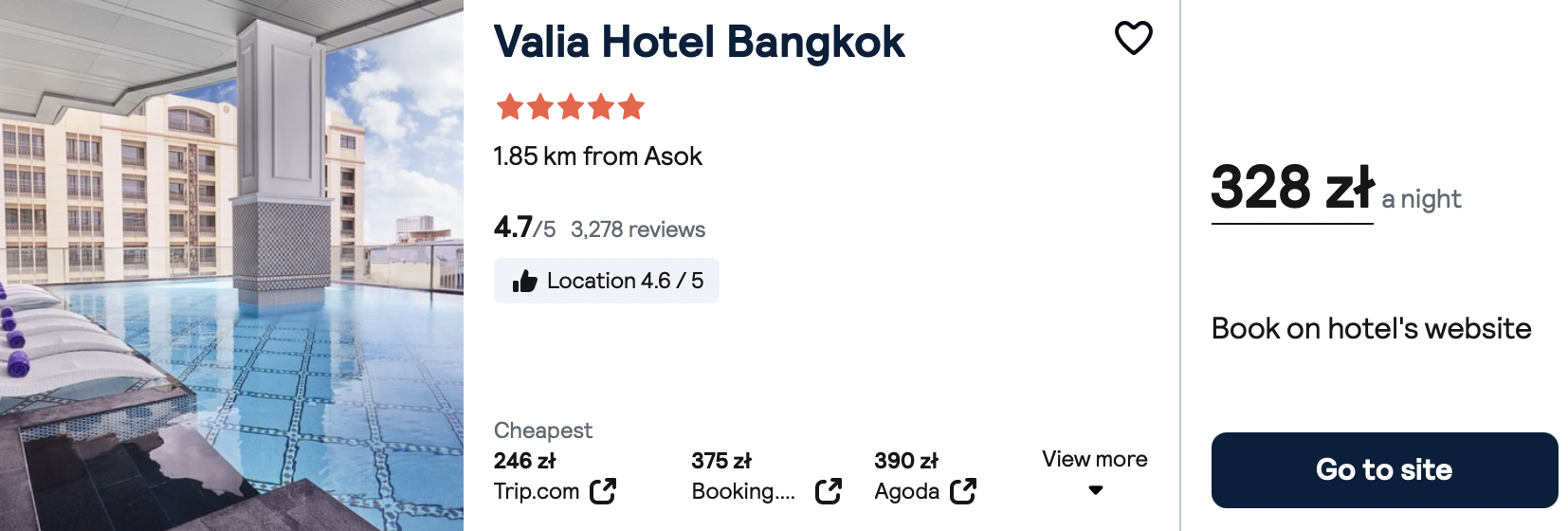Image resolution: width=1568 pixels, height=531 pixels.
Task: Click View more deals text
Action: pyautogui.click(x=1095, y=459)
